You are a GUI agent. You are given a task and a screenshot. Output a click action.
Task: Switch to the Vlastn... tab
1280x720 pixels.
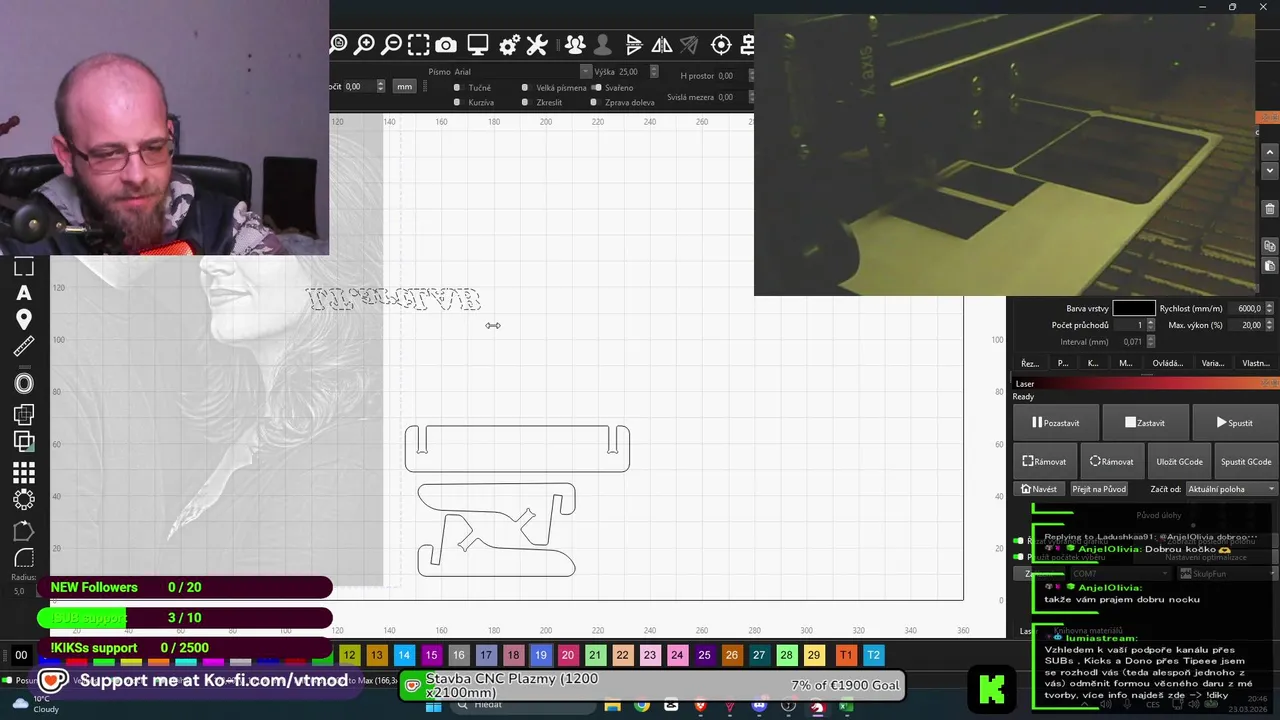click(1255, 363)
